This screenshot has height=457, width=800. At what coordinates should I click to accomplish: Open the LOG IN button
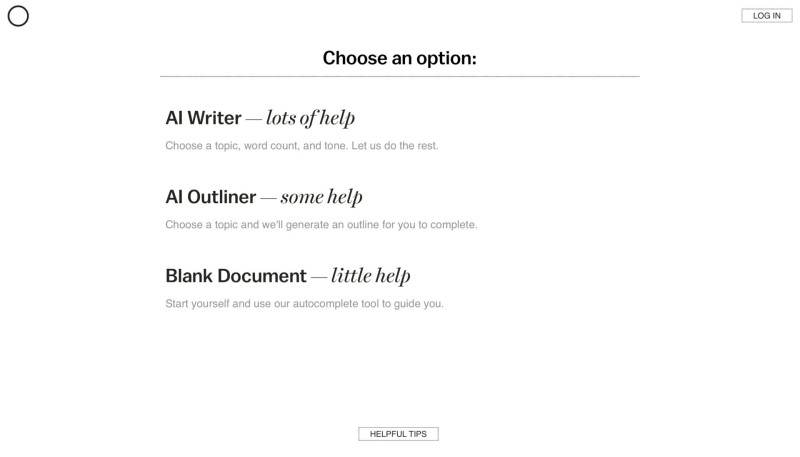click(766, 16)
